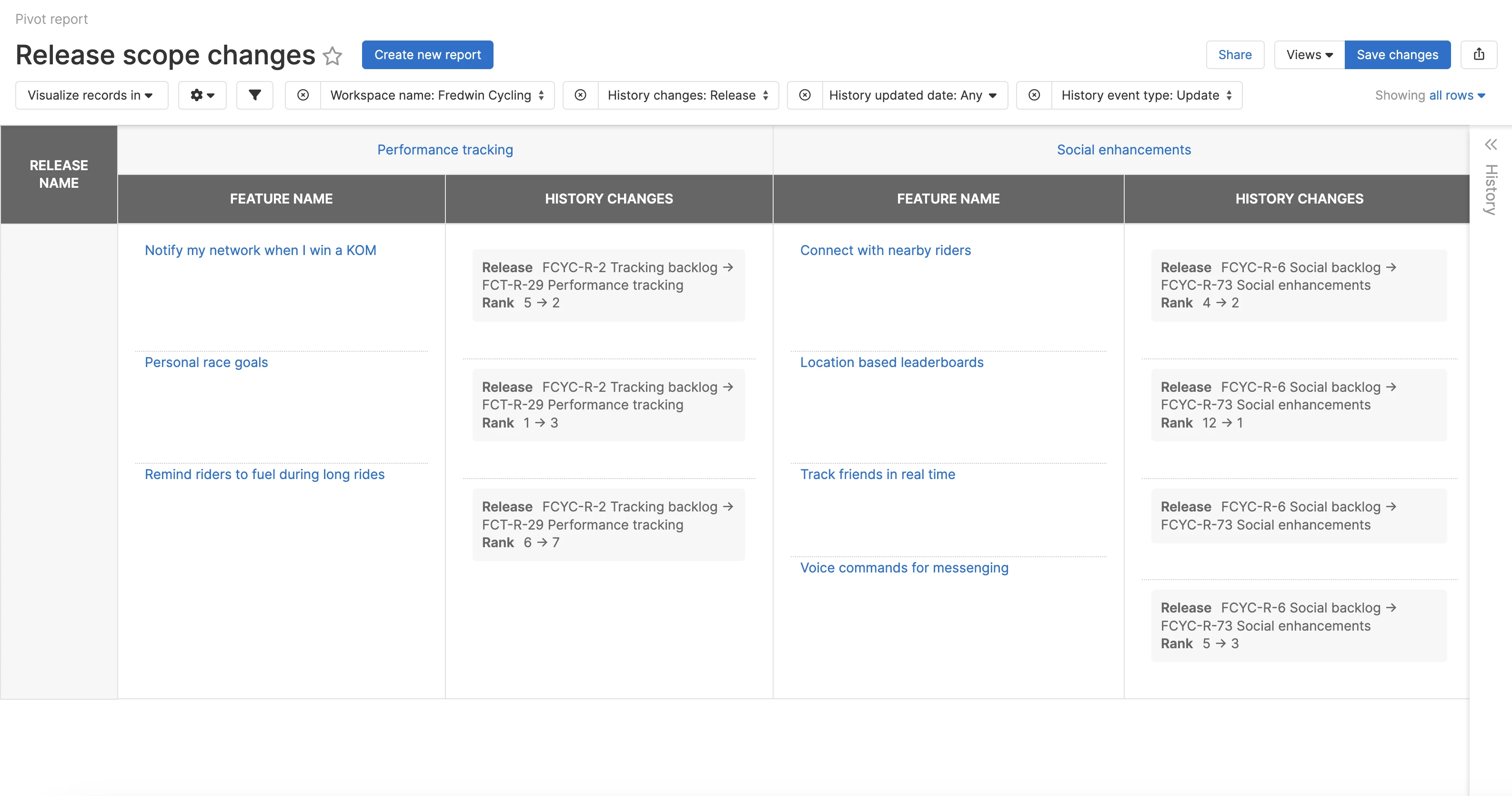1512x796 pixels.
Task: Expand the History side panel
Action: [1490, 144]
